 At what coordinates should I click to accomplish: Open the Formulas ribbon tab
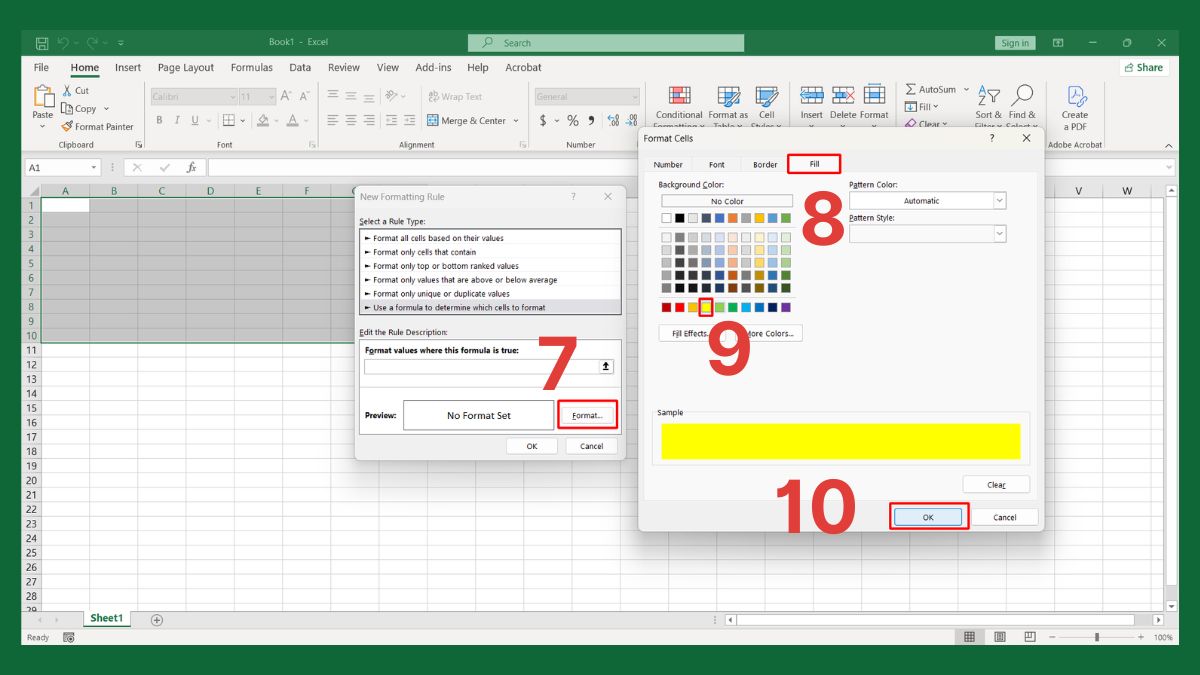(251, 67)
